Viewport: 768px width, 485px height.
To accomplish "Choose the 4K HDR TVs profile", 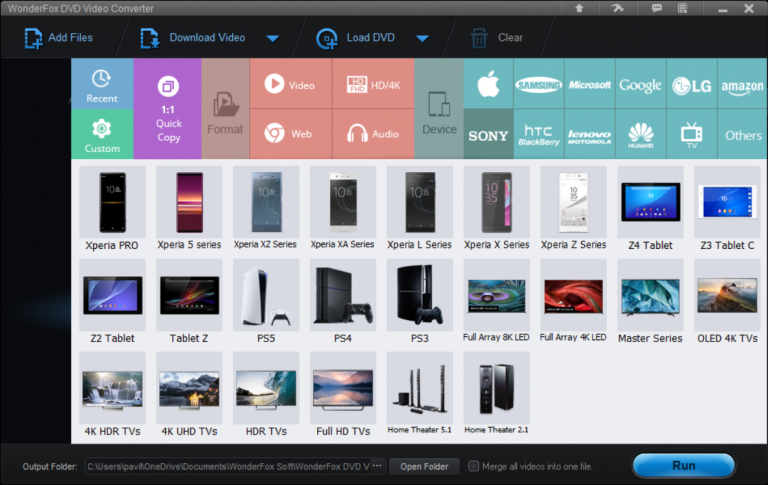I will click(x=112, y=395).
